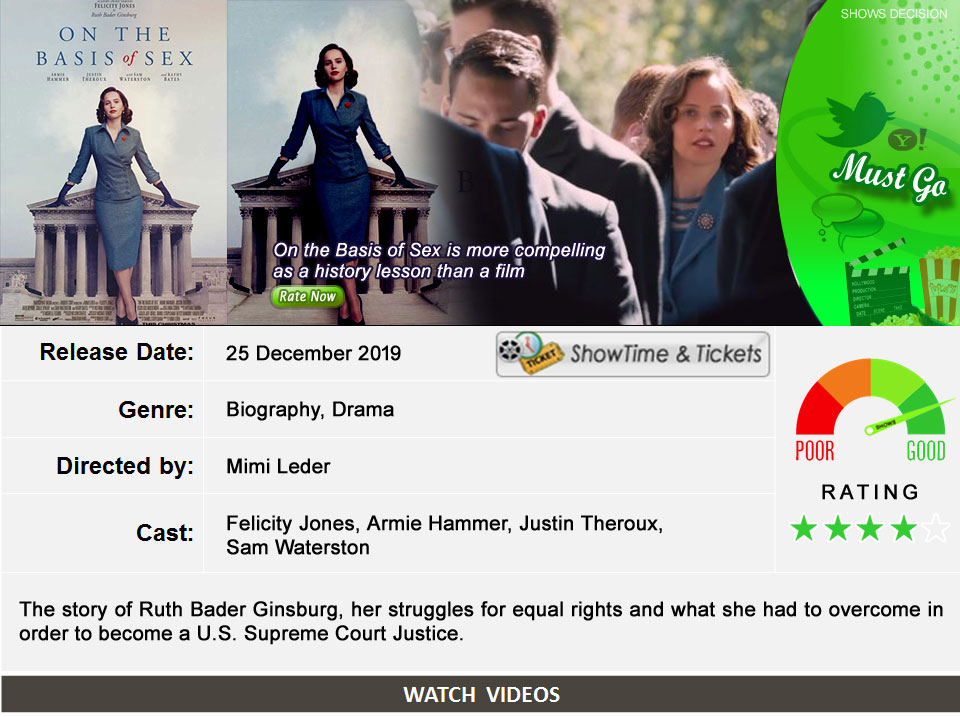960x717 pixels.
Task: Click the Must Go decision label
Action: point(889,177)
